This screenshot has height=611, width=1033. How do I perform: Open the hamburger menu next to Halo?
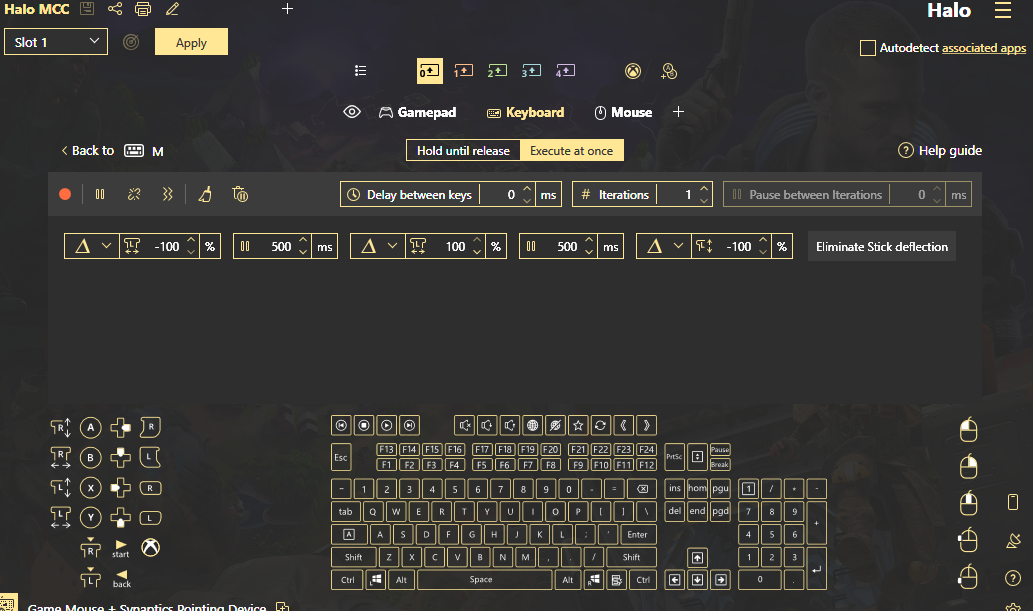click(1002, 11)
